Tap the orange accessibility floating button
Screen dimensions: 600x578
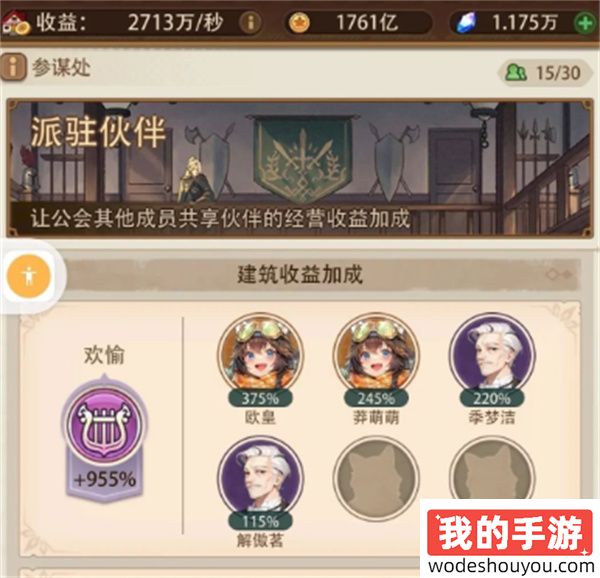point(29,276)
